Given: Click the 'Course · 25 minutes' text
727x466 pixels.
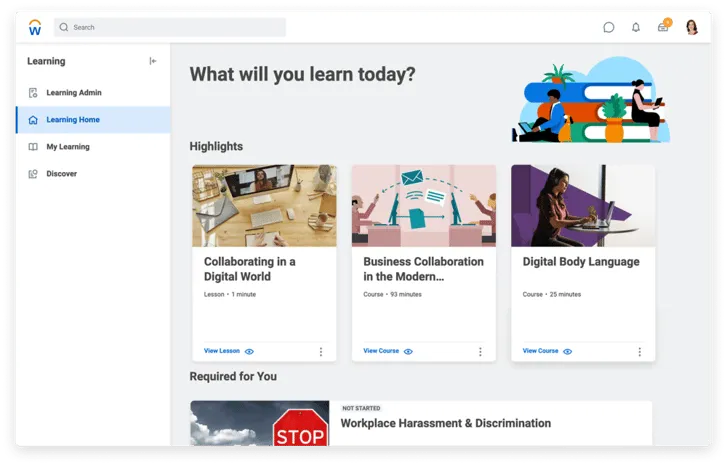Looking at the screenshot, I should click(x=552, y=294).
